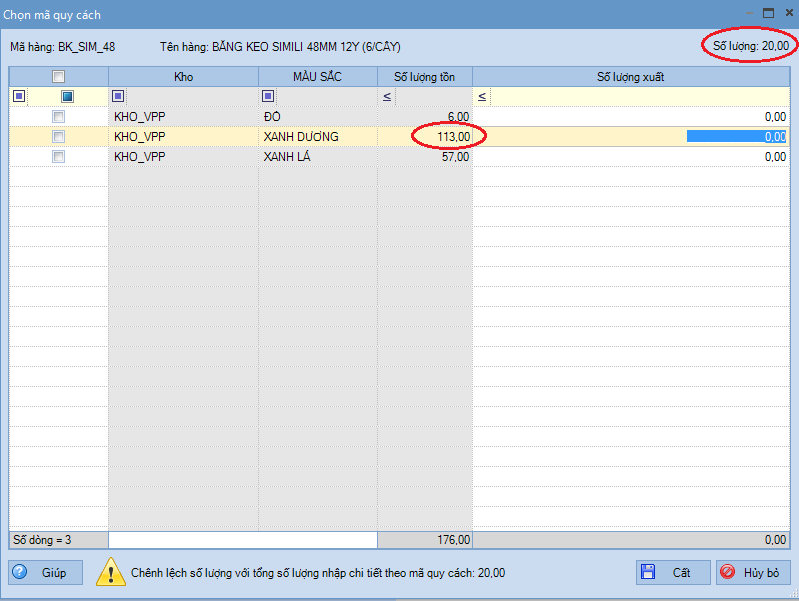Click the leftmost filter-row indicator icon
The image size is (799, 601).
pyautogui.click(x=17, y=96)
